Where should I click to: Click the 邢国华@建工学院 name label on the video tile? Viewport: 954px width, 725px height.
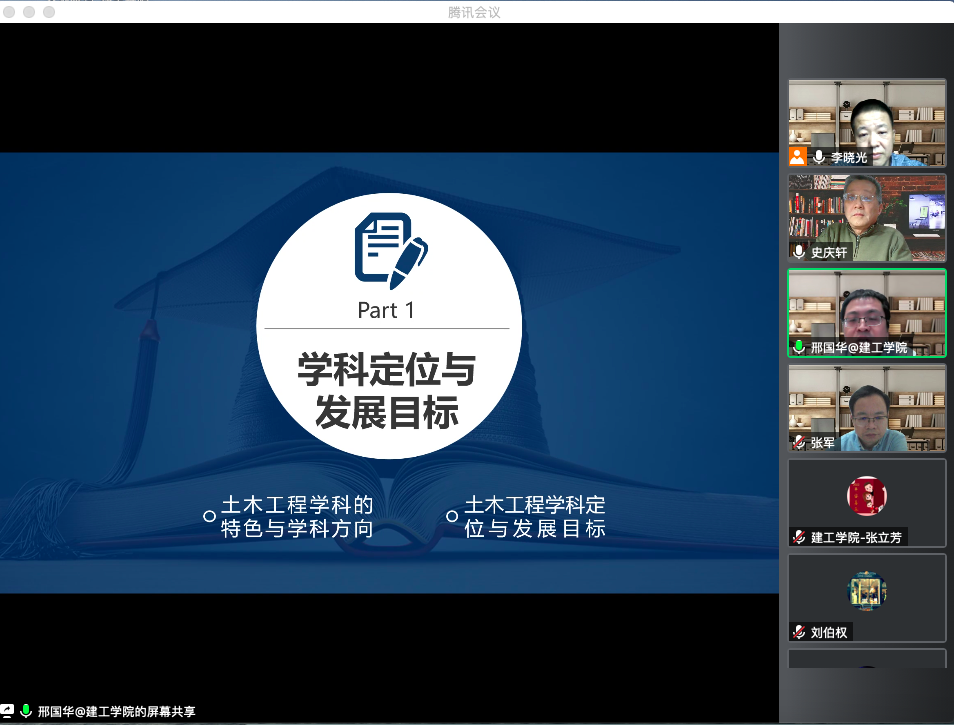(x=858, y=347)
